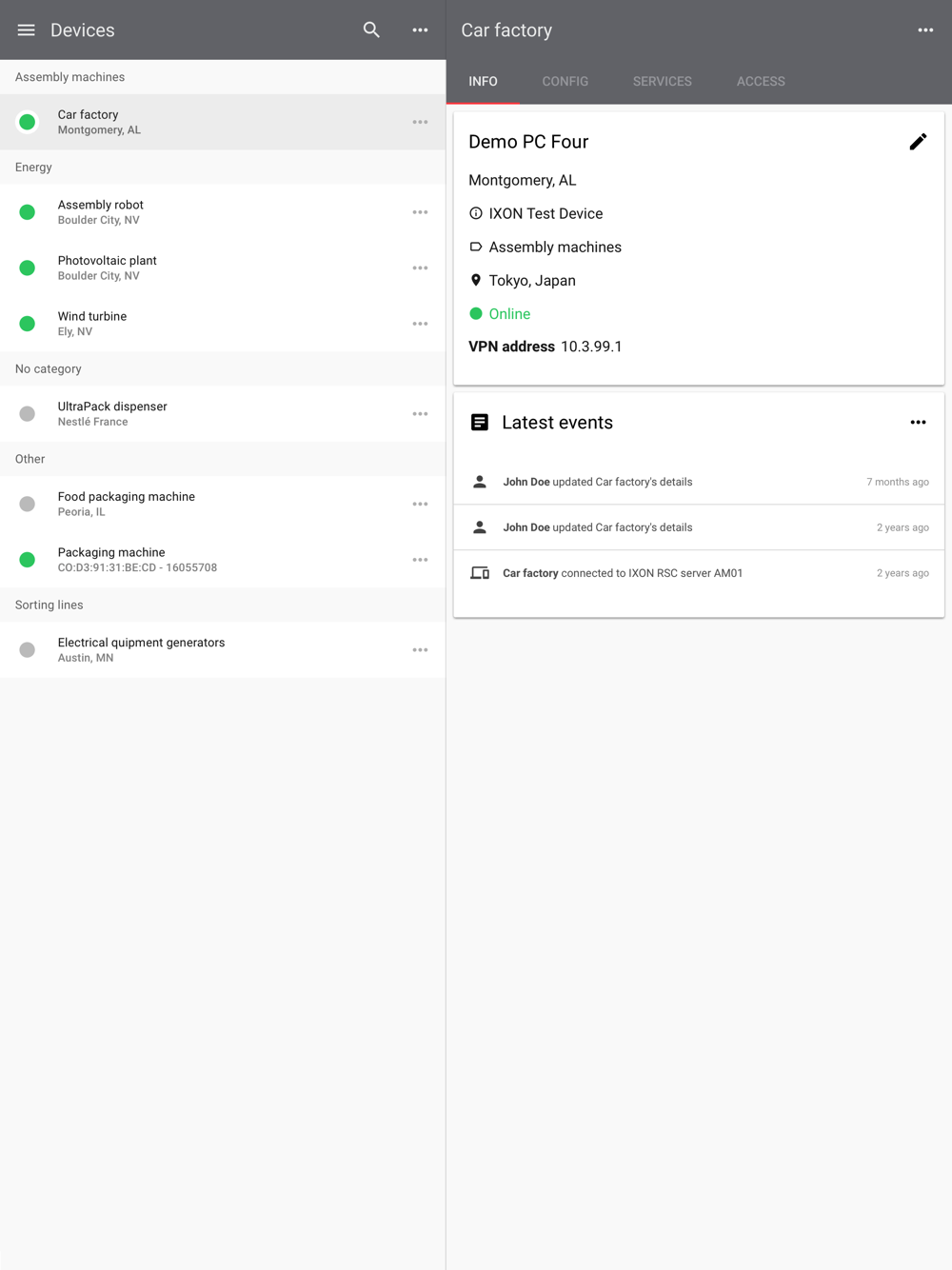The height and width of the screenshot is (1270, 952).
Task: Click the Latest events list icon
Action: (x=480, y=423)
